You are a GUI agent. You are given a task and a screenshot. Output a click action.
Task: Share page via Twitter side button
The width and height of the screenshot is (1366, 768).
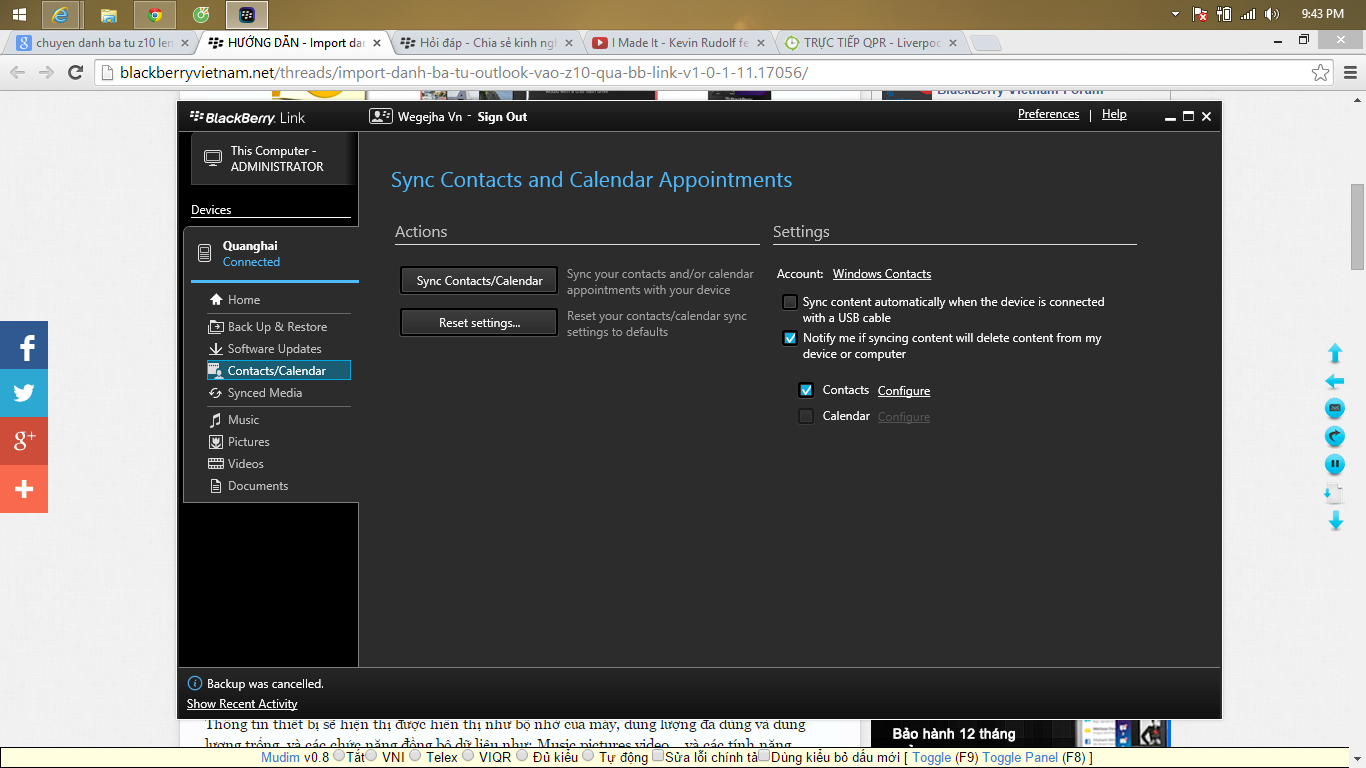point(24,393)
